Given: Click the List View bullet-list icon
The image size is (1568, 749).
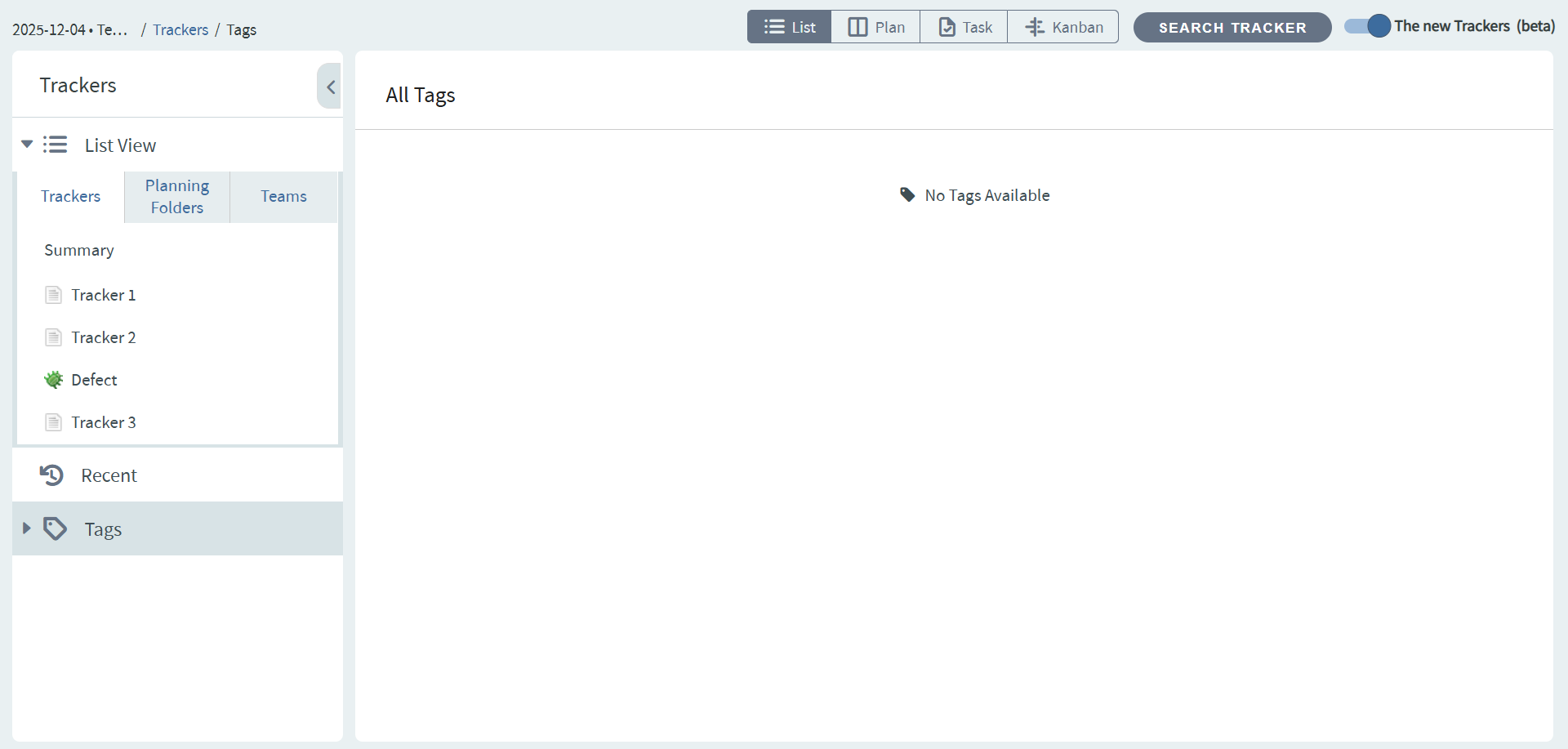Looking at the screenshot, I should (x=56, y=145).
